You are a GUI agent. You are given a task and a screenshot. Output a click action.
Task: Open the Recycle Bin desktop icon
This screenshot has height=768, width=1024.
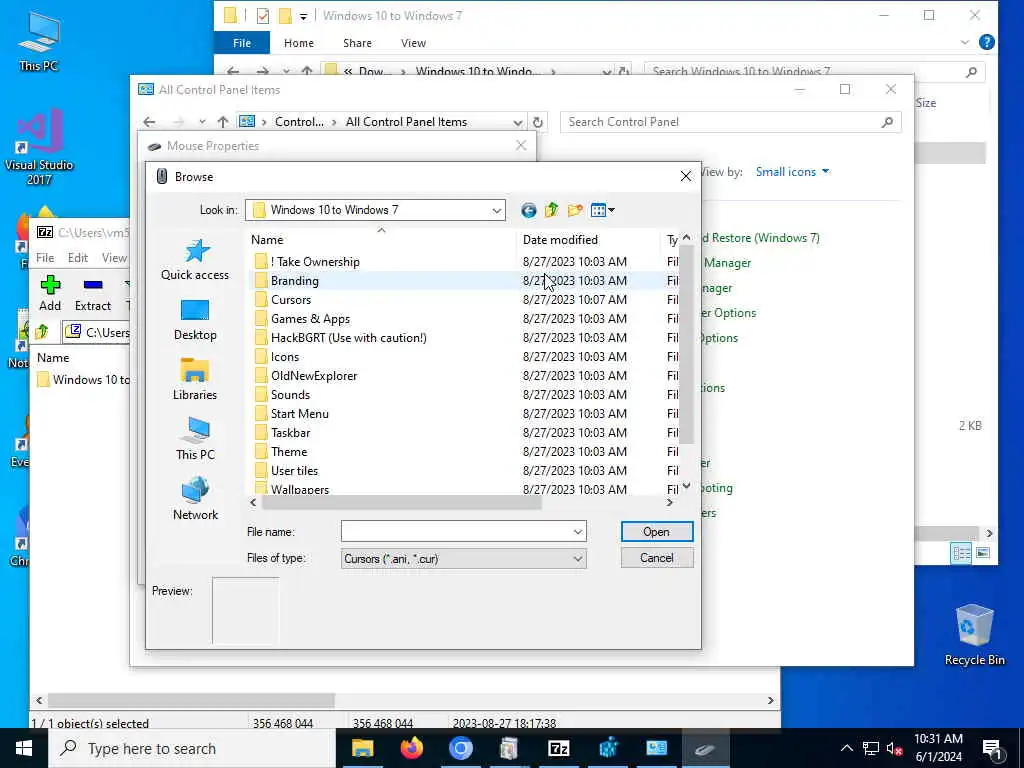[x=974, y=635]
